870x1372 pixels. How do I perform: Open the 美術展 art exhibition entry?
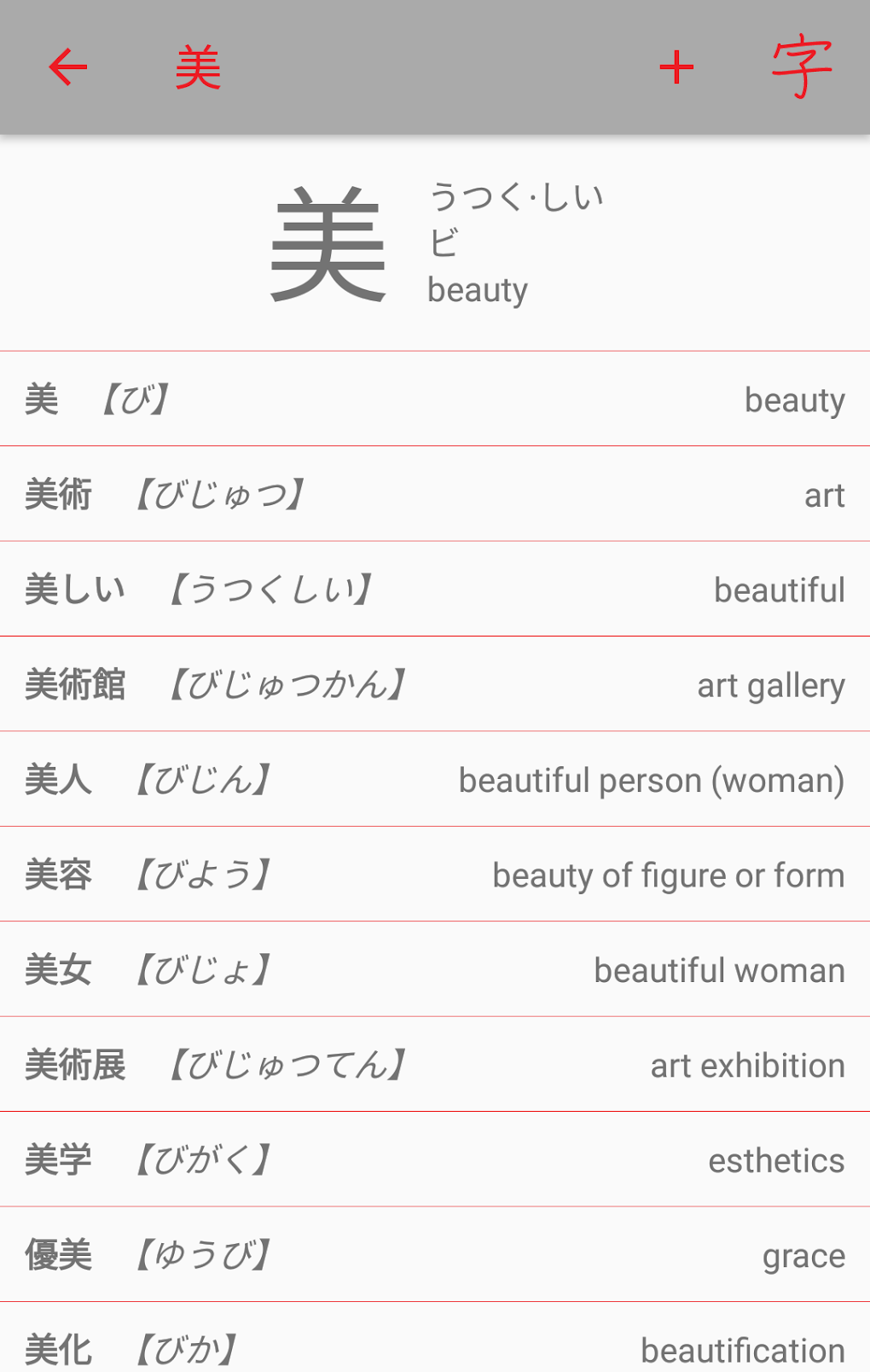[435, 1065]
